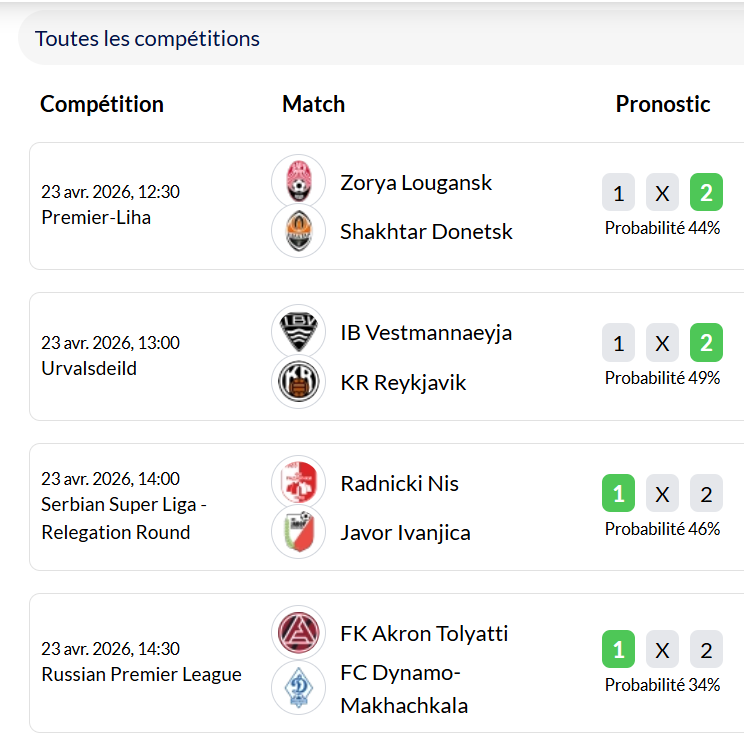Select prediction 1 for Zorya Lougansk match
This screenshot has height=734, width=744.
(618, 193)
